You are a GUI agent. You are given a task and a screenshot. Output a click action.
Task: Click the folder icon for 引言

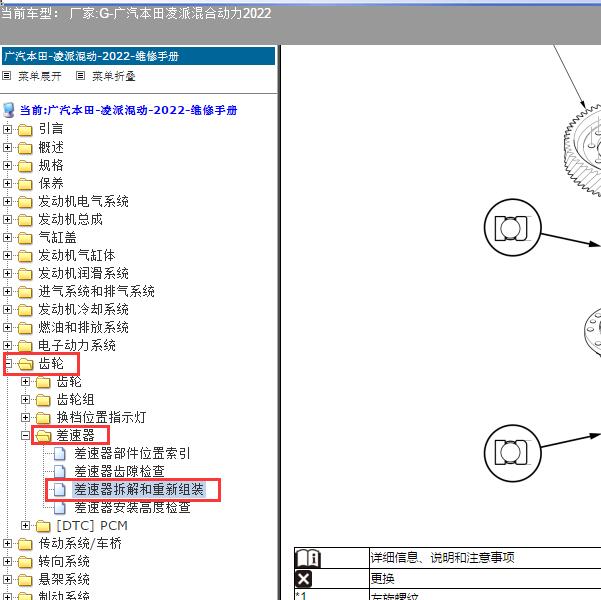click(x=25, y=130)
